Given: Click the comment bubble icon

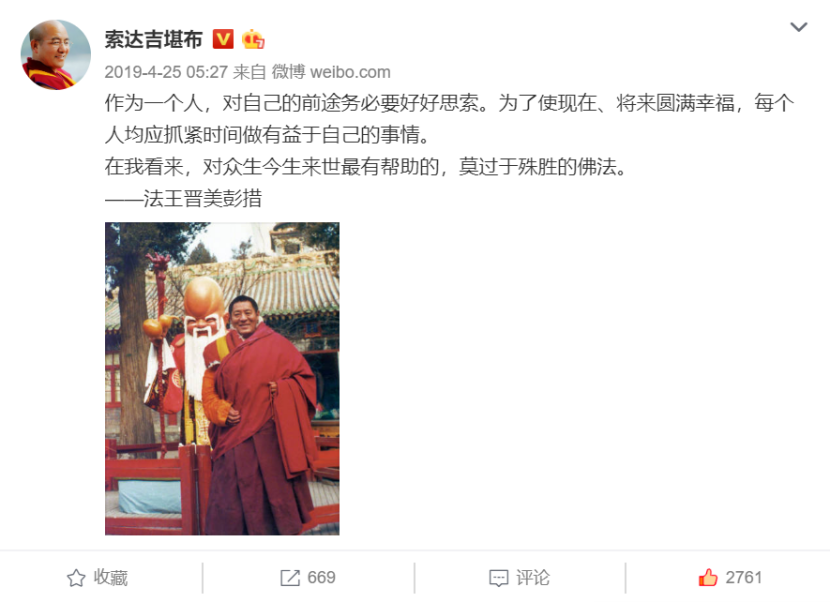Looking at the screenshot, I should point(499,578).
